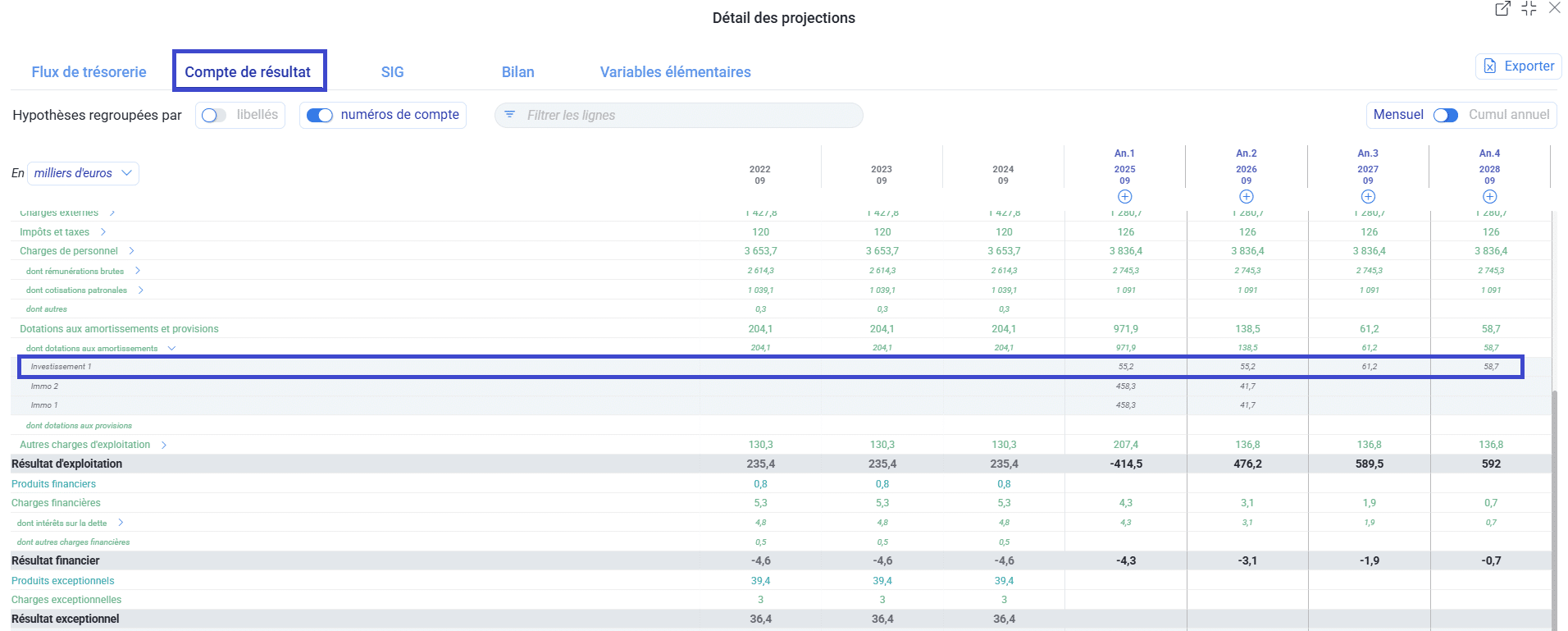The width and height of the screenshot is (1568, 631).
Task: Expand the Charges de personnel row
Action: click(x=131, y=251)
